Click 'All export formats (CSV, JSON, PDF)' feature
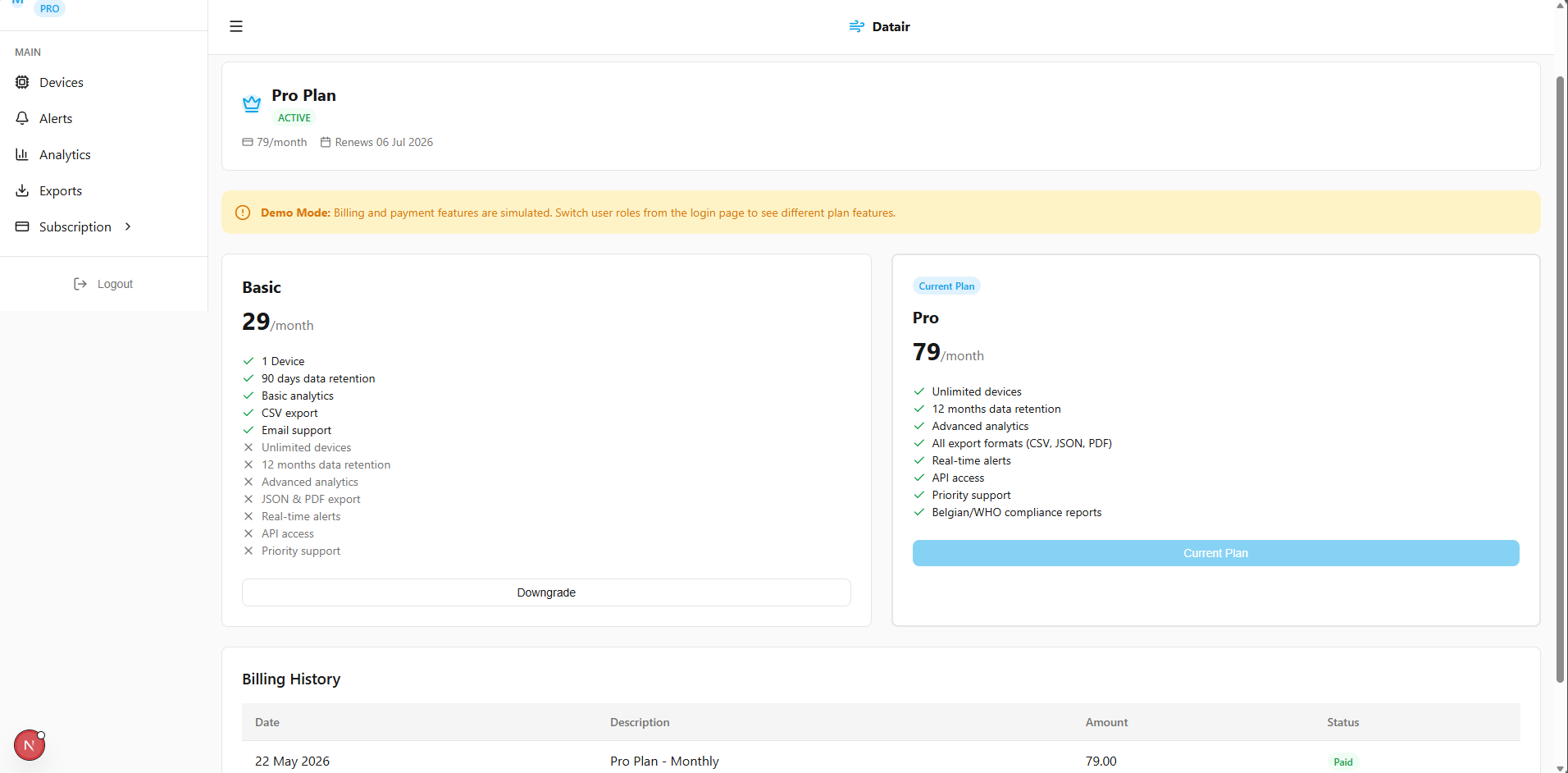This screenshot has width=1568, height=773. (1022, 443)
